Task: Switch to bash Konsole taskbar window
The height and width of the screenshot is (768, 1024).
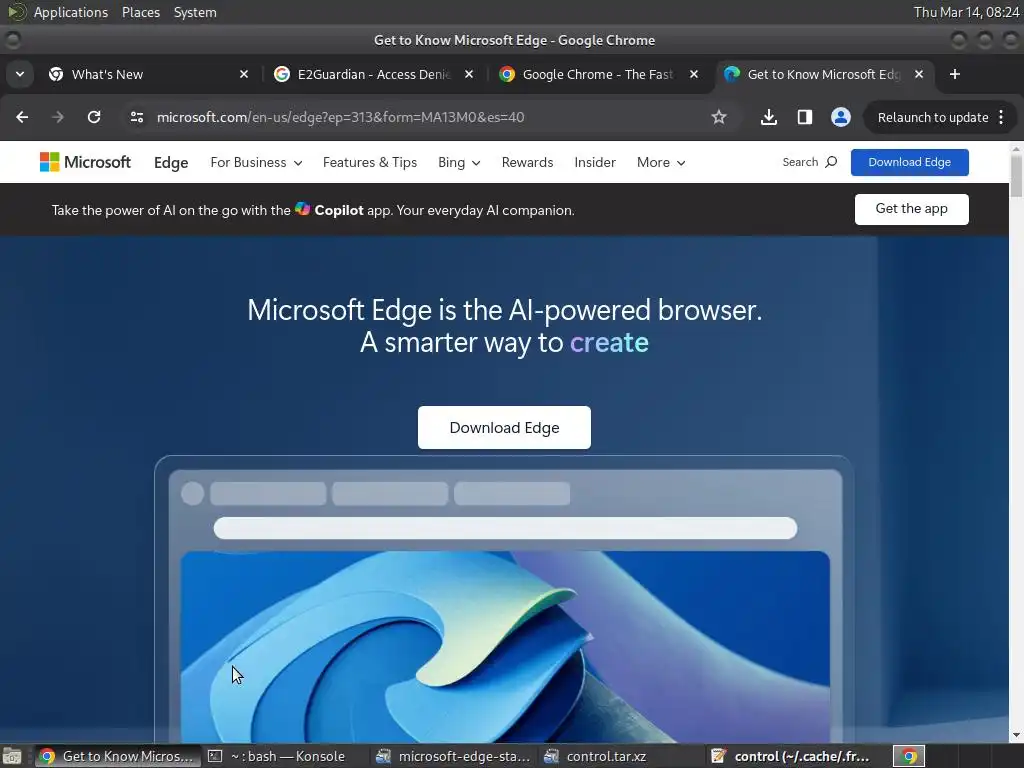Action: coord(287,756)
